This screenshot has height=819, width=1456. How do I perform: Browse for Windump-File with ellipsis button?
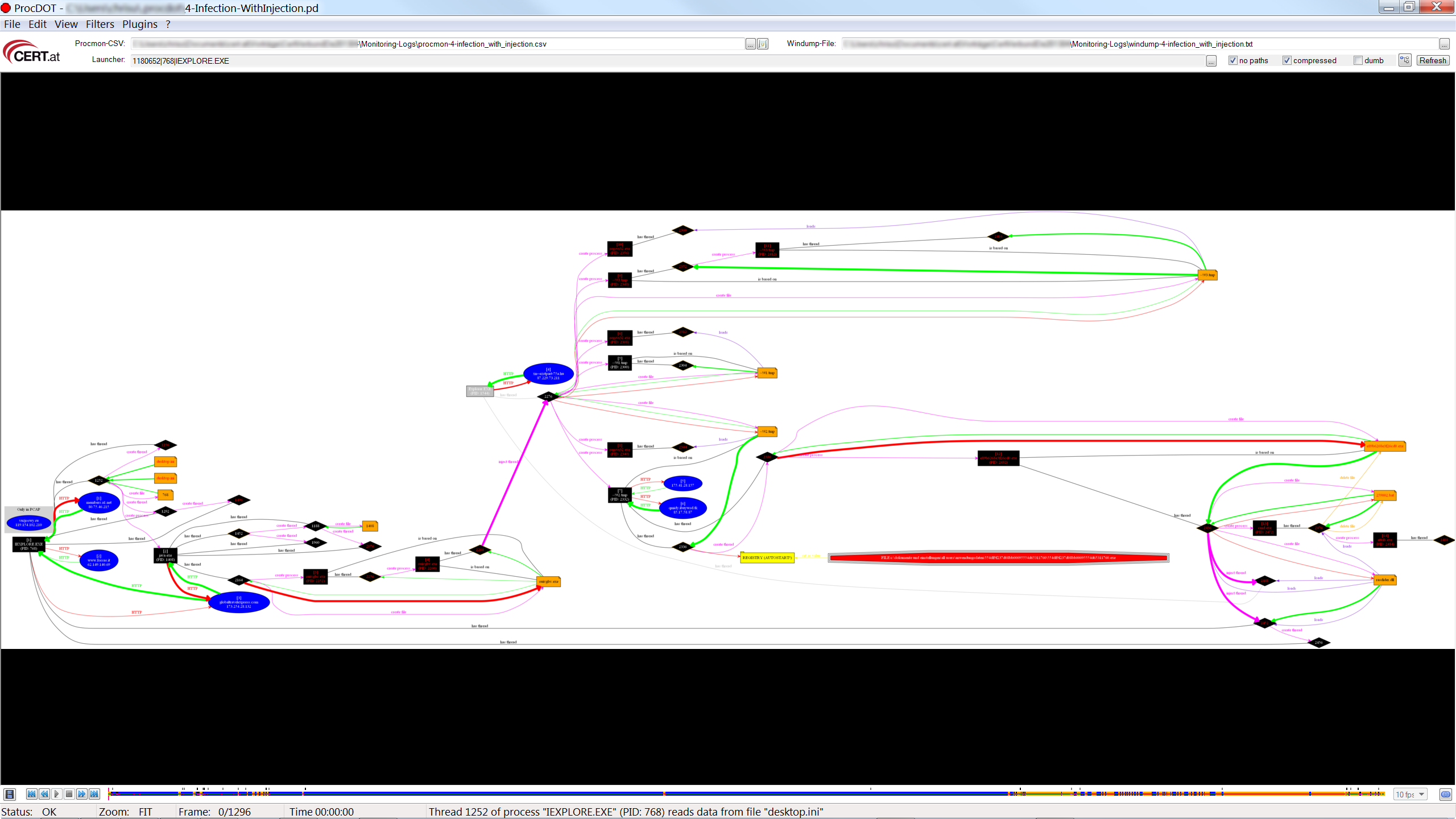[x=1444, y=44]
